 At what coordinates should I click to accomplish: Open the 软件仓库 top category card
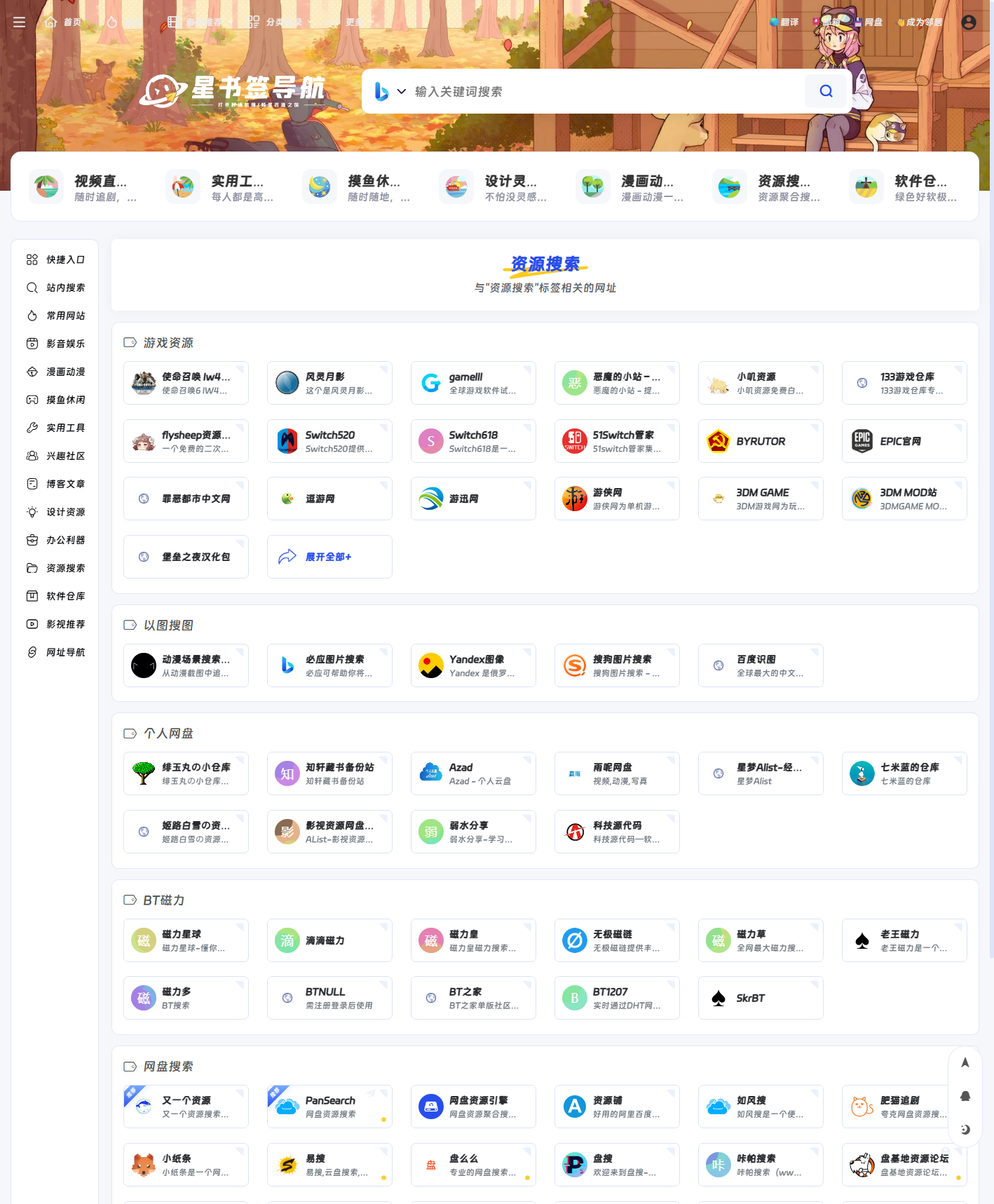tap(904, 187)
